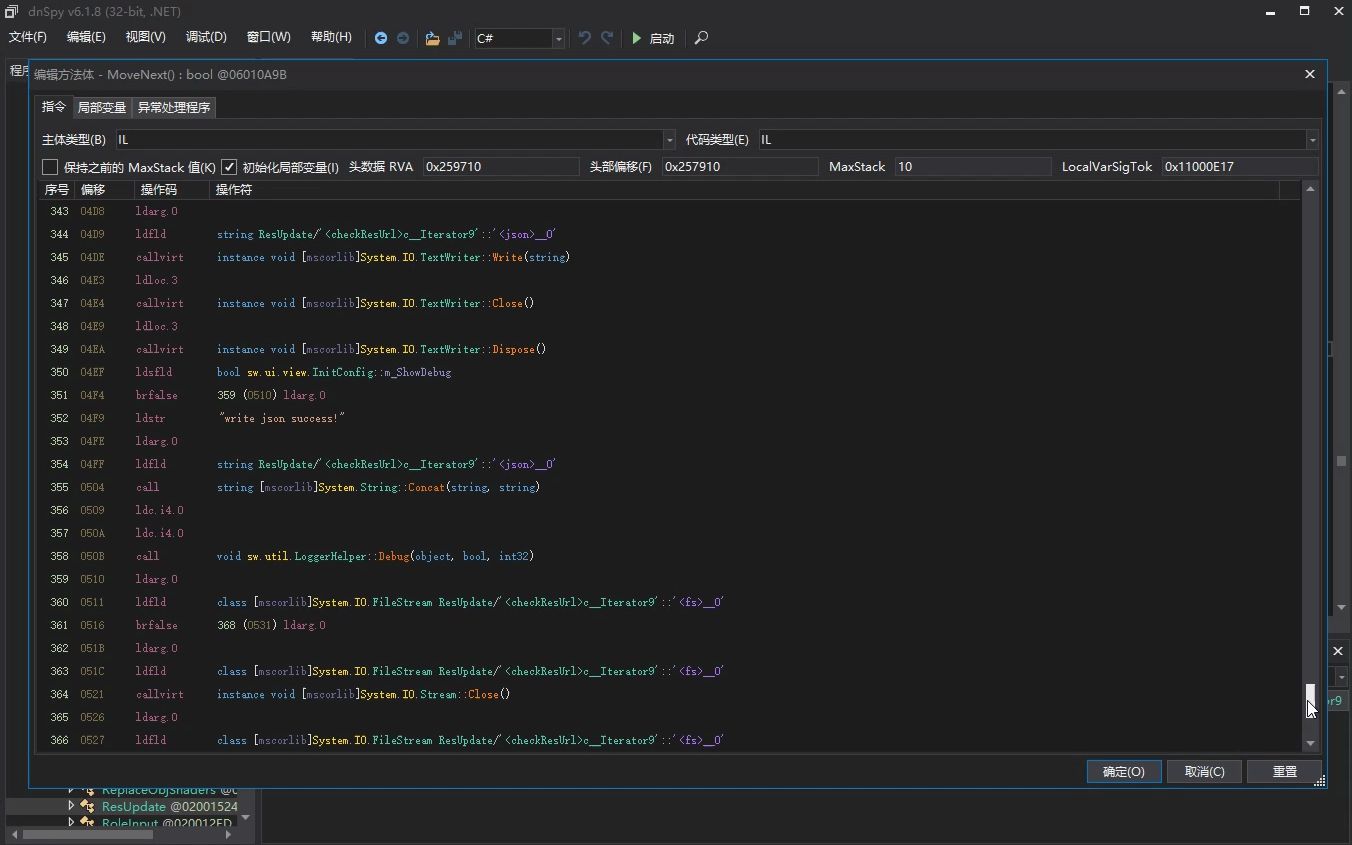
Task: Click the undo arrow in the toolbar
Action: coord(585,38)
